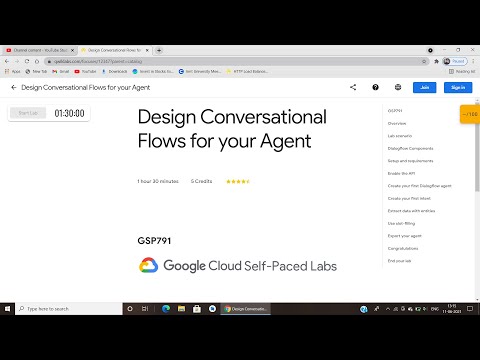Open Cortana circle icon in taskbar
The image size is (480, 360).
point(130,309)
